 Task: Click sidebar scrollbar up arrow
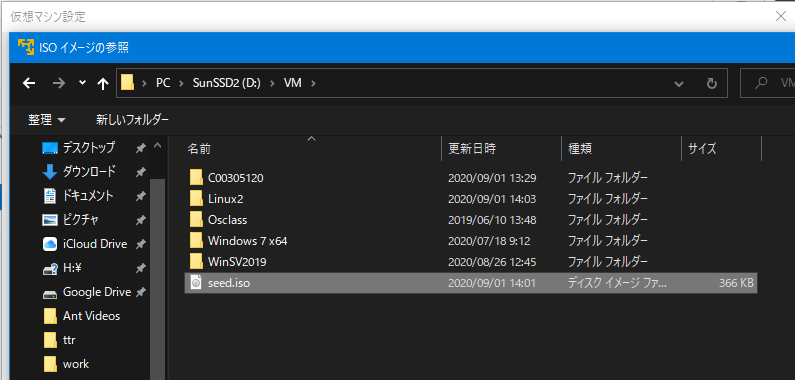(157, 146)
